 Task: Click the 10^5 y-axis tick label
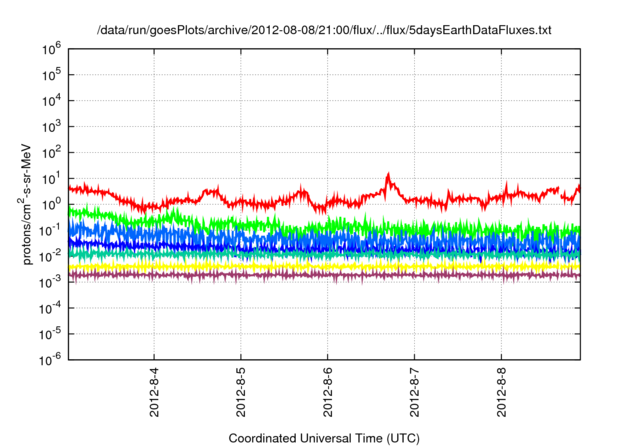pyautogui.click(x=51, y=75)
